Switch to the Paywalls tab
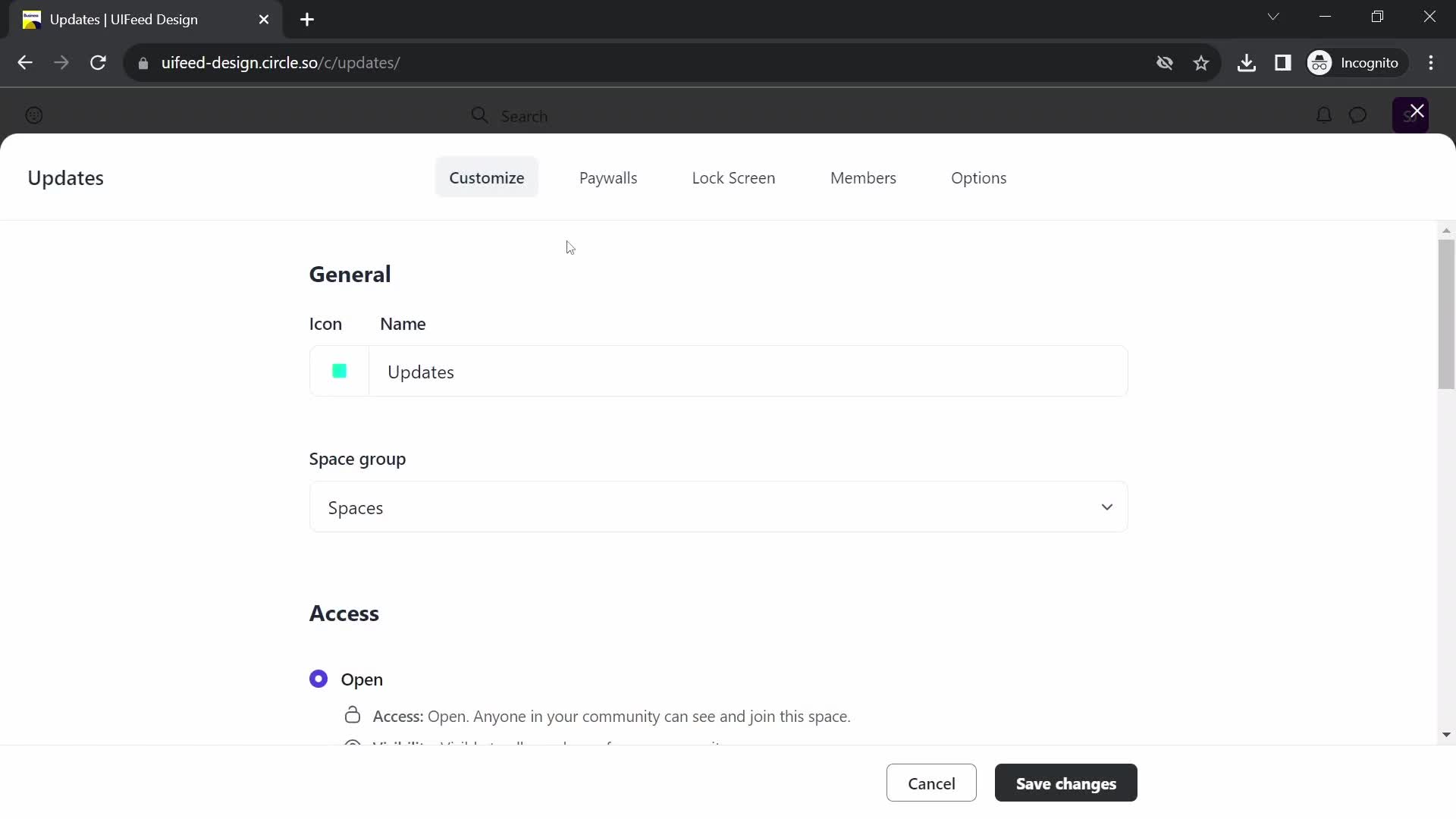 [x=608, y=177]
